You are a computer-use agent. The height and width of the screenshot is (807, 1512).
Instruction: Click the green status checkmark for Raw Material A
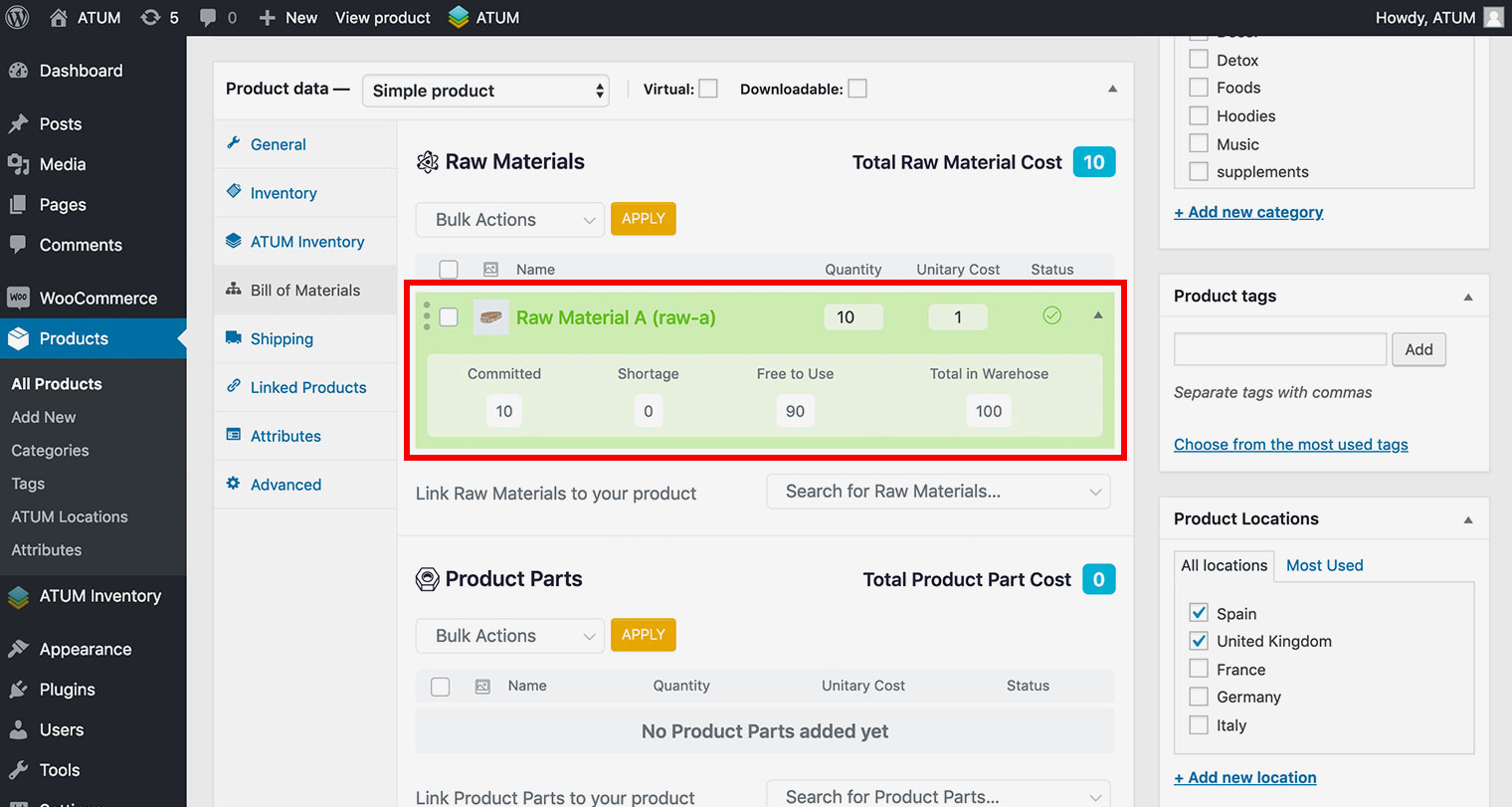(1051, 315)
